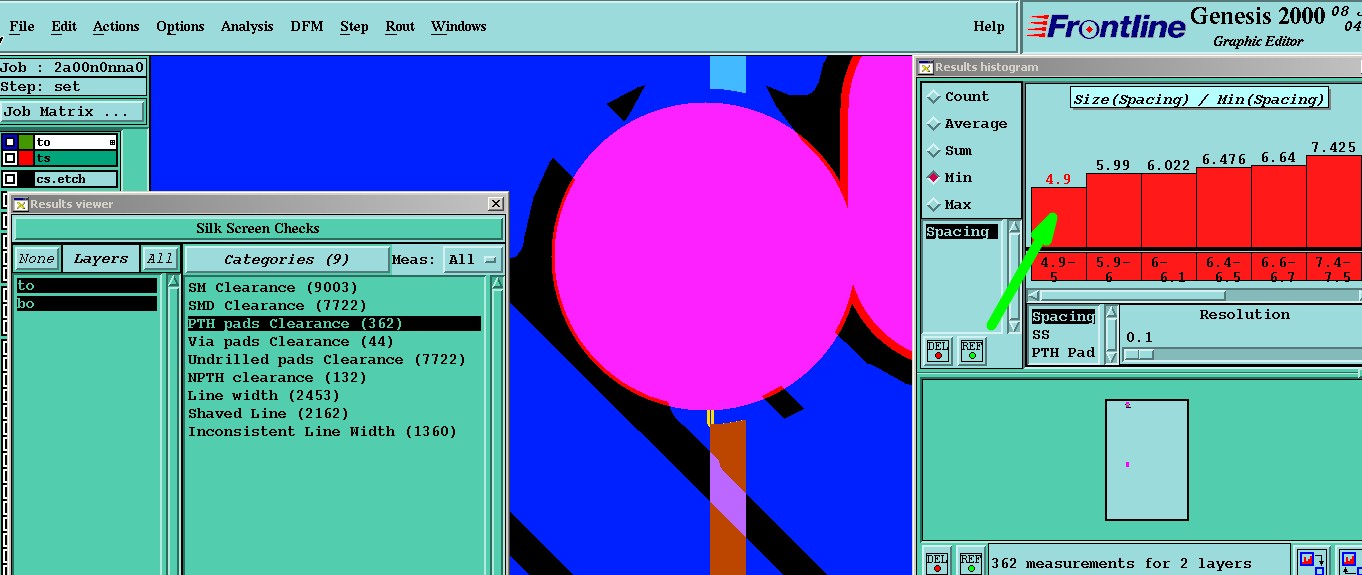1362x575 pixels.
Task: Select 'bo' in Results viewer layers list
Action: pos(86,303)
